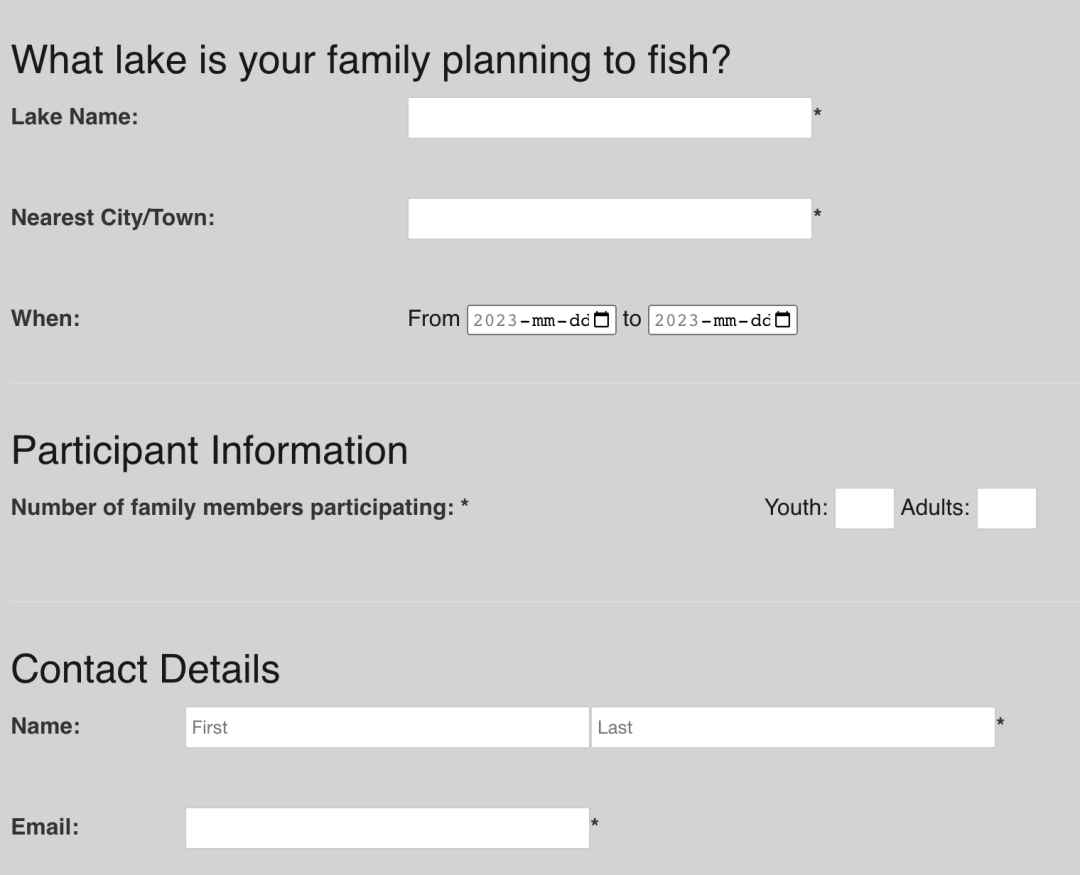
Task: Open the To date calendar picker
Action: pos(782,320)
